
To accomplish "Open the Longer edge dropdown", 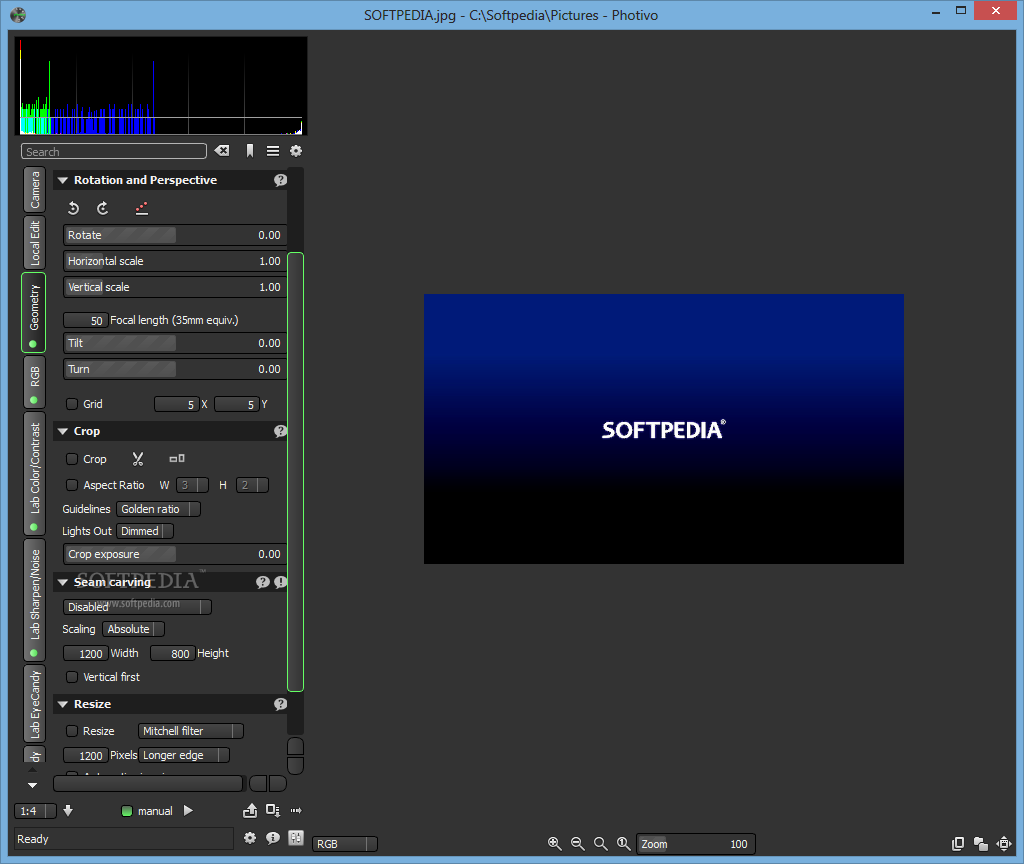I will (184, 755).
